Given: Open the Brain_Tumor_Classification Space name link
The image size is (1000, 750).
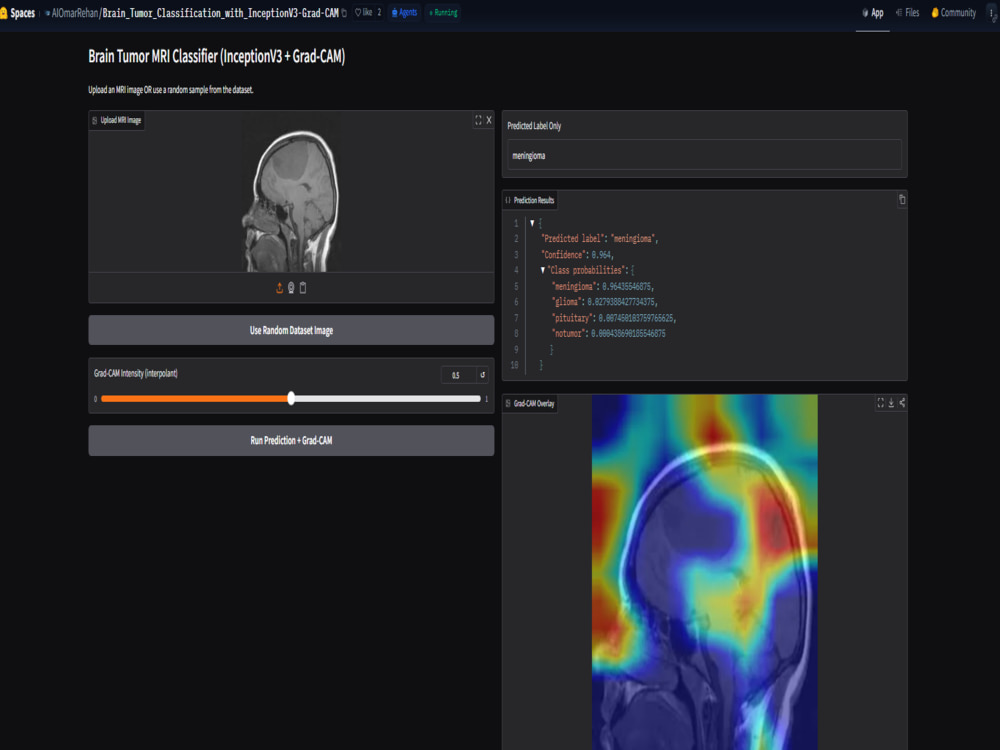Looking at the screenshot, I should click(220, 13).
